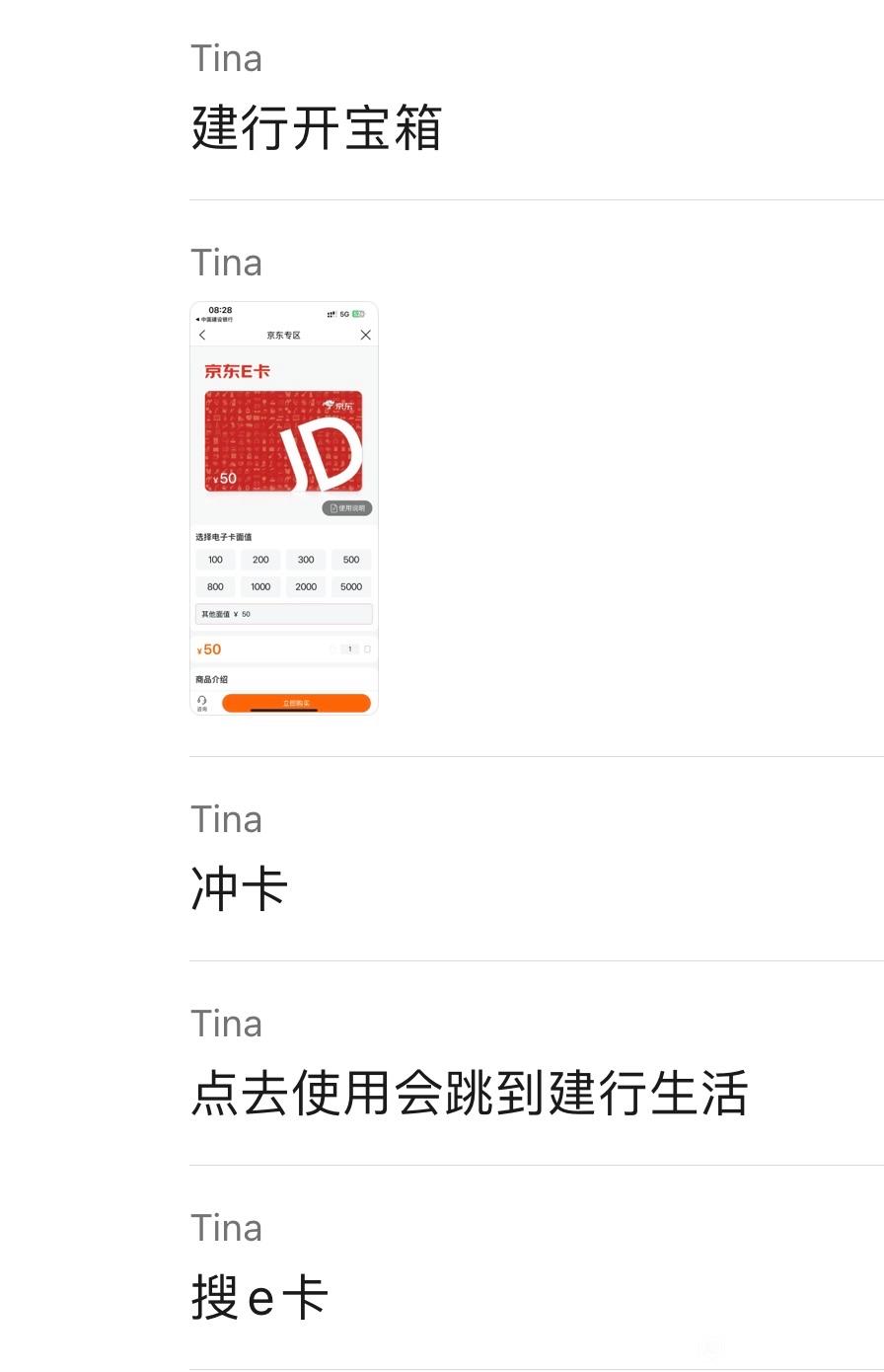Image resolution: width=884 pixels, height=1372 pixels.
Task: Tap the message 点去使用会跳到建行生活
Action: click(x=470, y=1094)
